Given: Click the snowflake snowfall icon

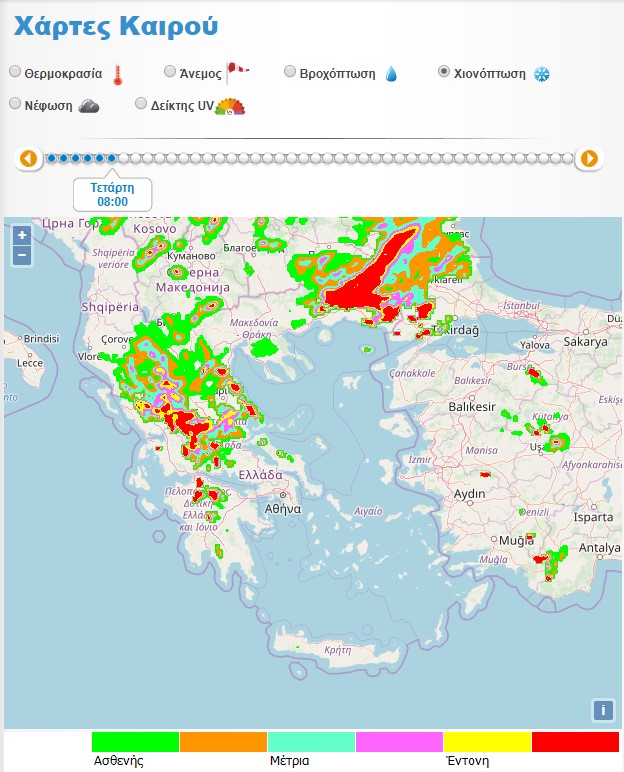Looking at the screenshot, I should pos(542,74).
